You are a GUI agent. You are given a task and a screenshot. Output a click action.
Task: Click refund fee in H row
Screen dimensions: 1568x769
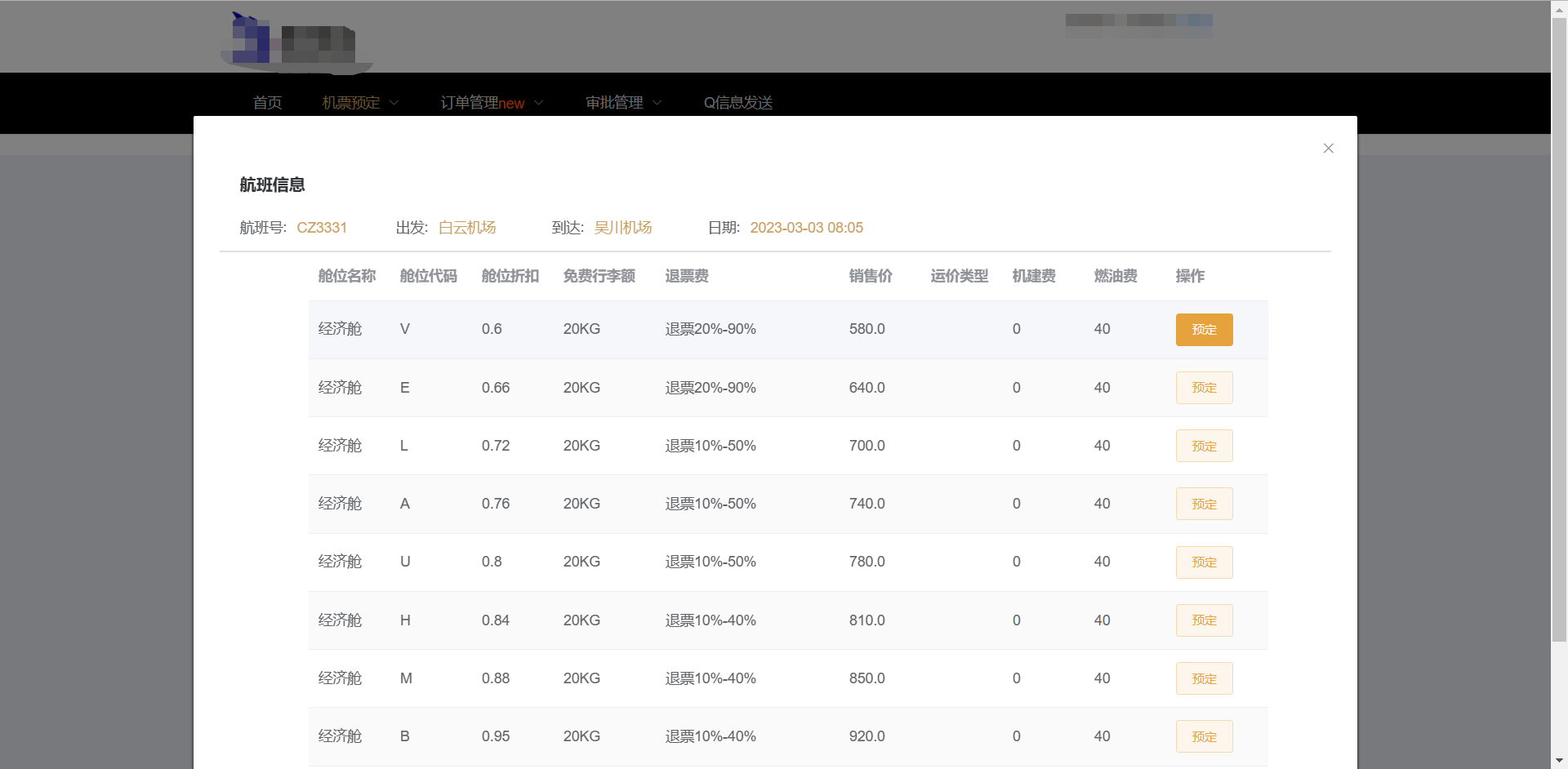pyautogui.click(x=710, y=620)
